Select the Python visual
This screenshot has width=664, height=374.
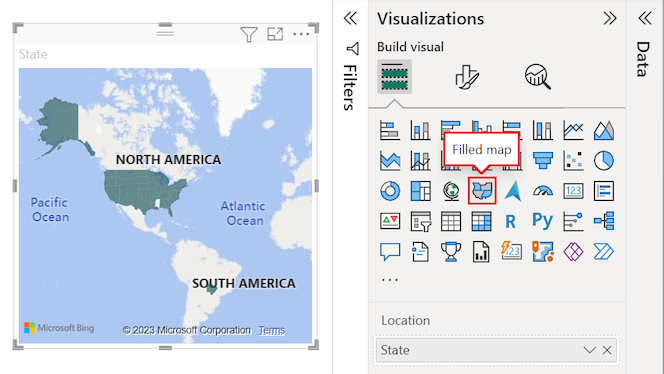(542, 221)
